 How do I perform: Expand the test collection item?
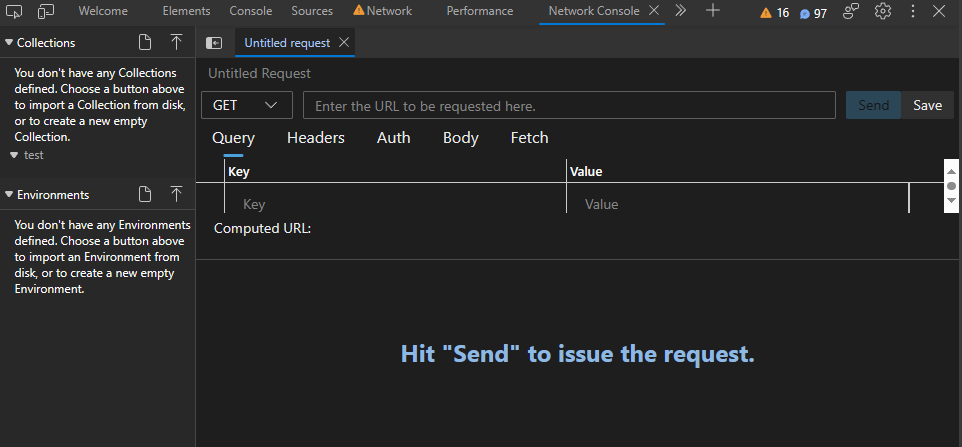click(x=14, y=155)
